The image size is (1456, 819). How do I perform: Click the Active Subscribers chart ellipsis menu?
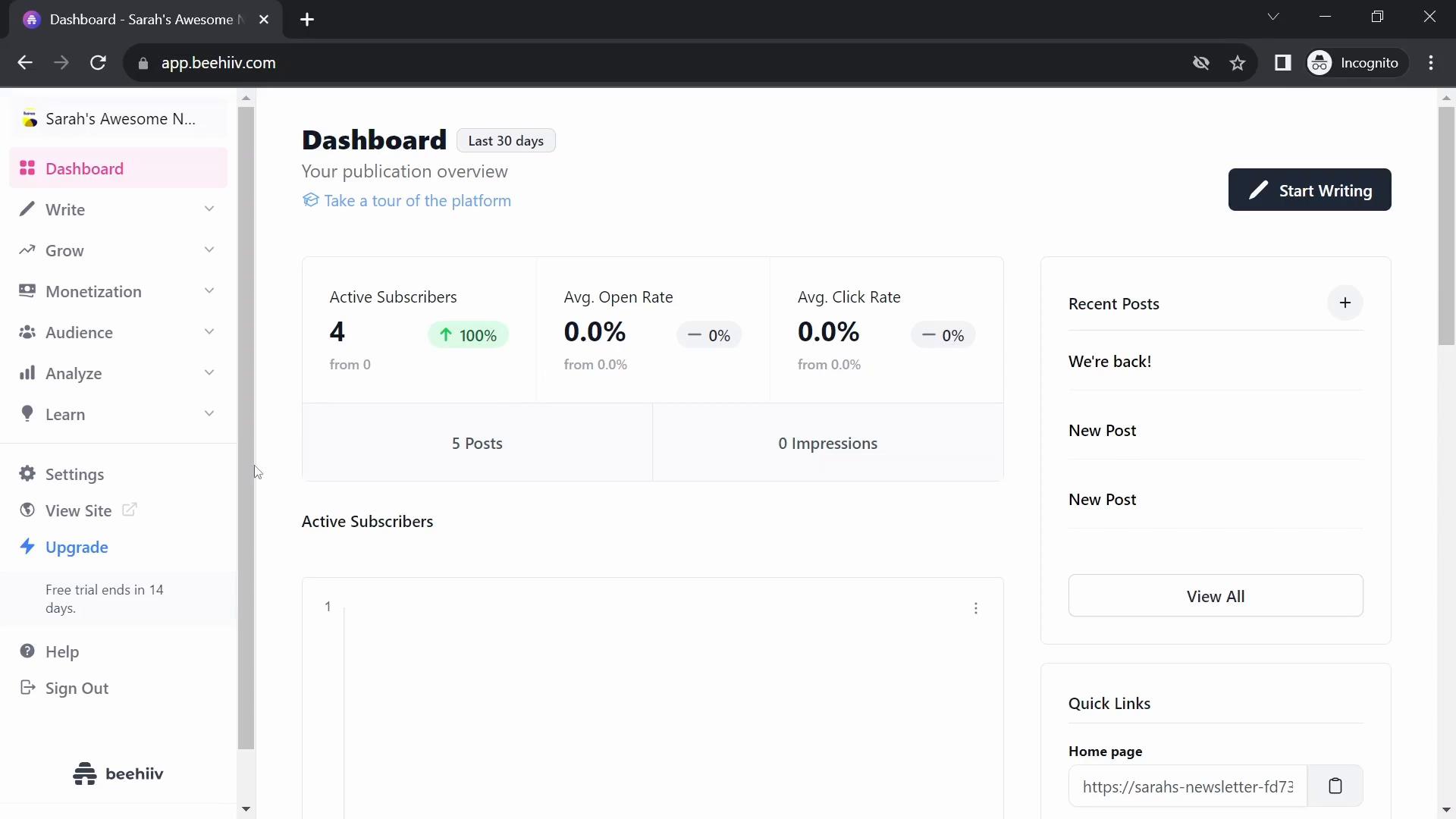click(x=976, y=608)
